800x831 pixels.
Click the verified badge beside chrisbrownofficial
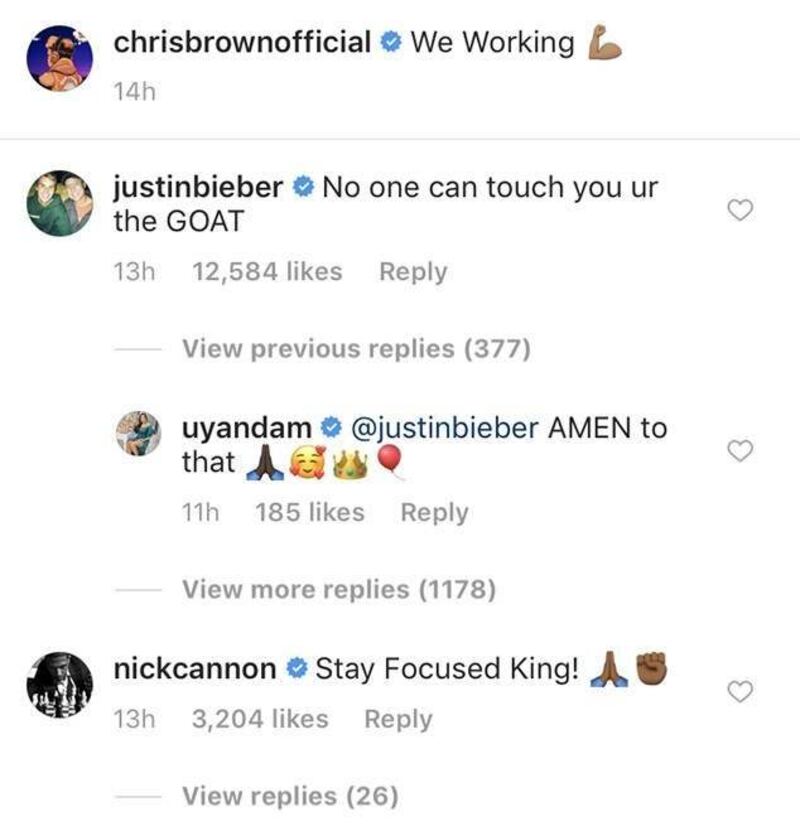click(391, 42)
